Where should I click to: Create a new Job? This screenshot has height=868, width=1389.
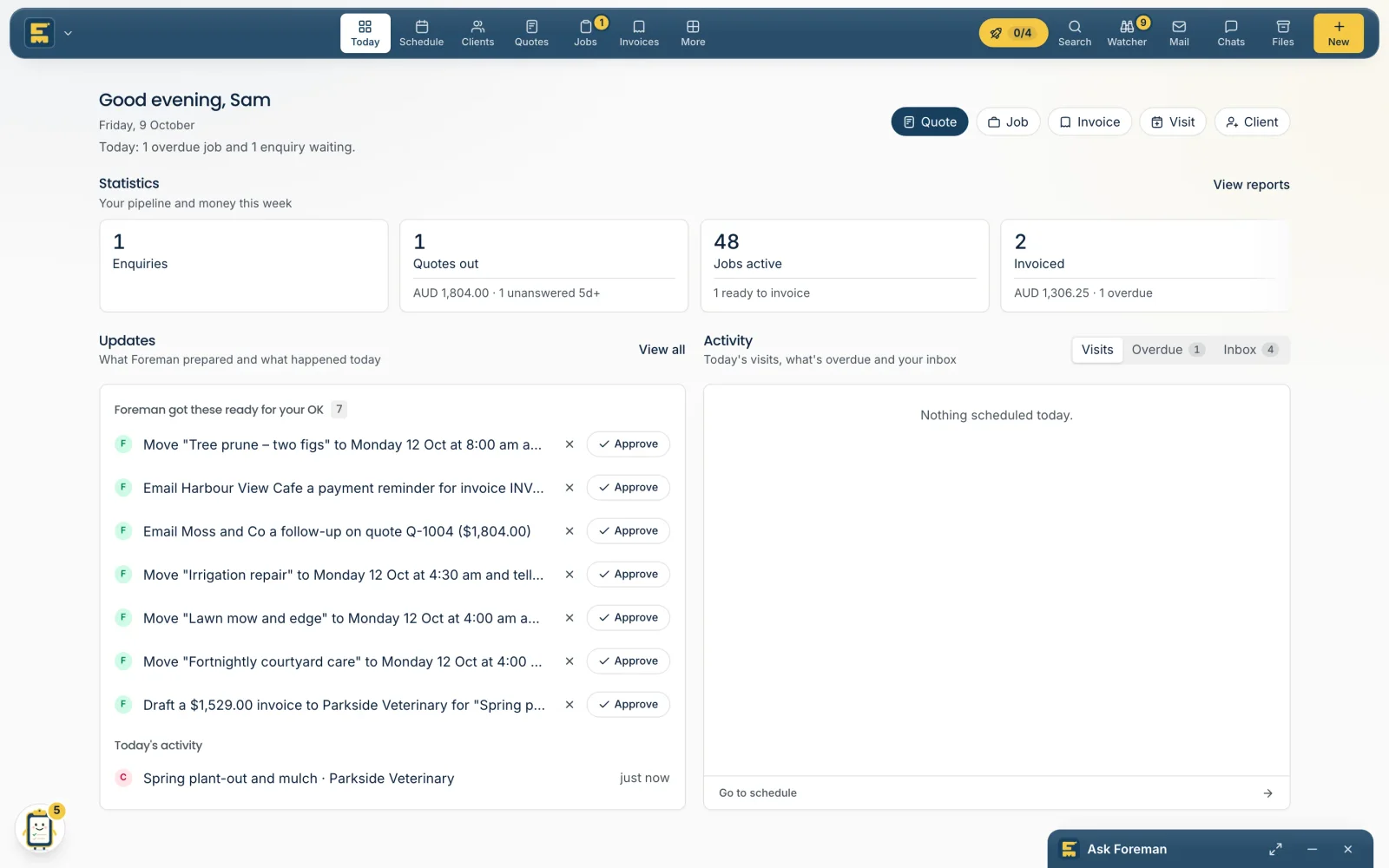pos(1008,122)
